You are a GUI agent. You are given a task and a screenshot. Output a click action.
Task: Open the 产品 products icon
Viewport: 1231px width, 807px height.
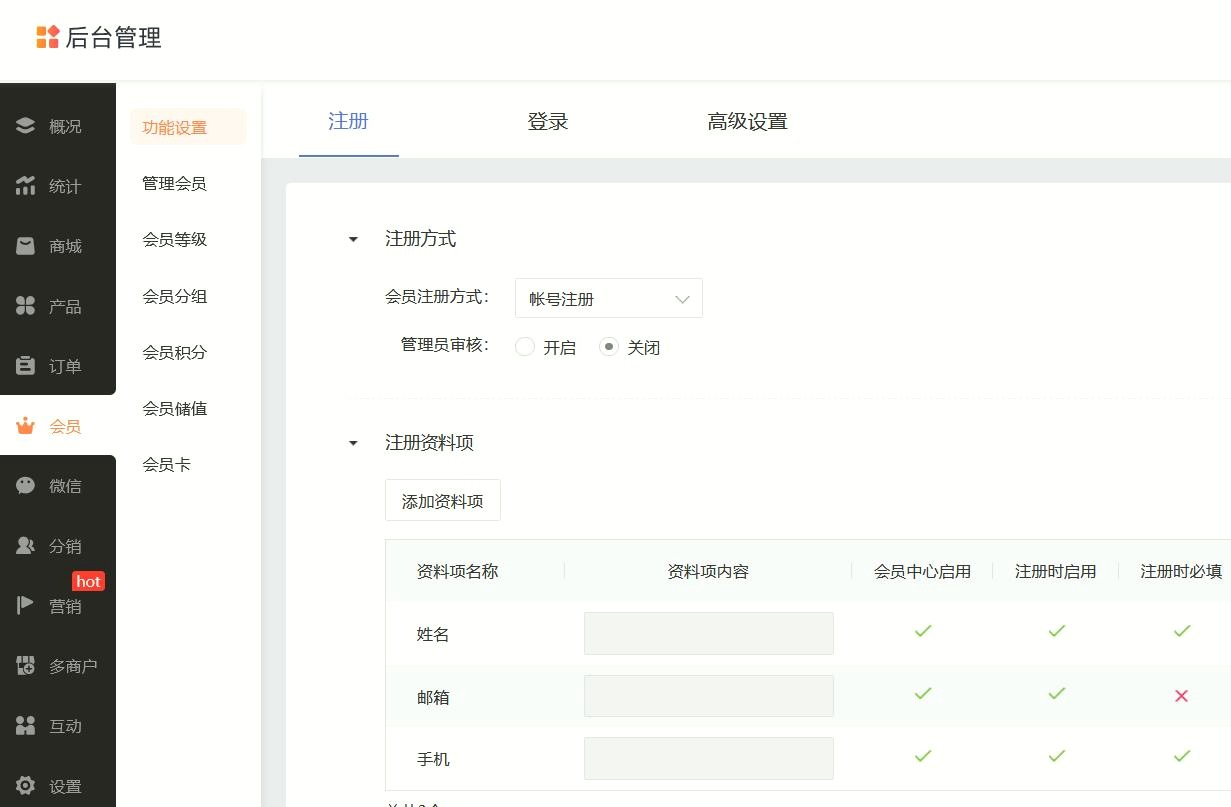click(x=26, y=306)
